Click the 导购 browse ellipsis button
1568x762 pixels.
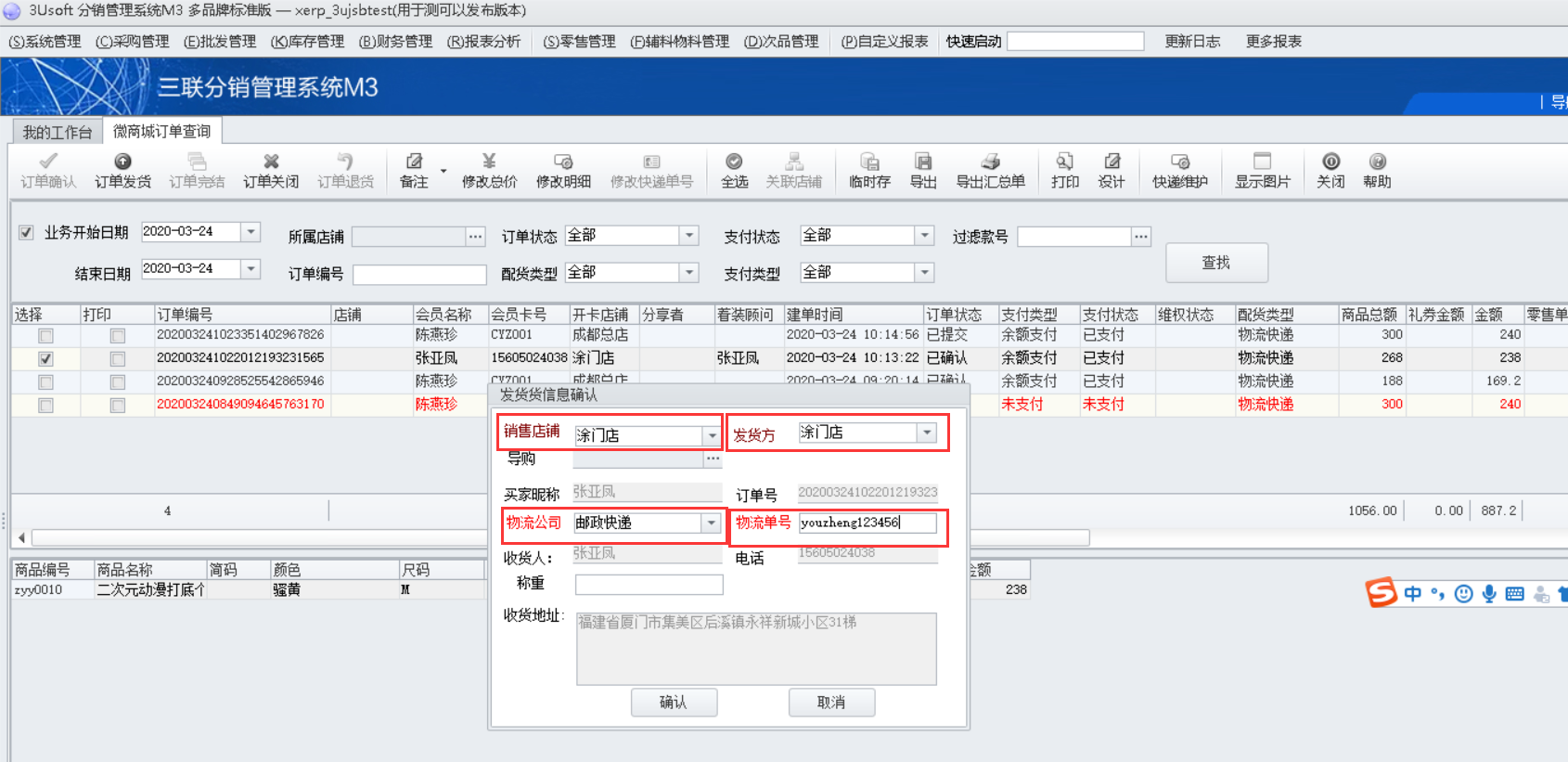(x=713, y=458)
